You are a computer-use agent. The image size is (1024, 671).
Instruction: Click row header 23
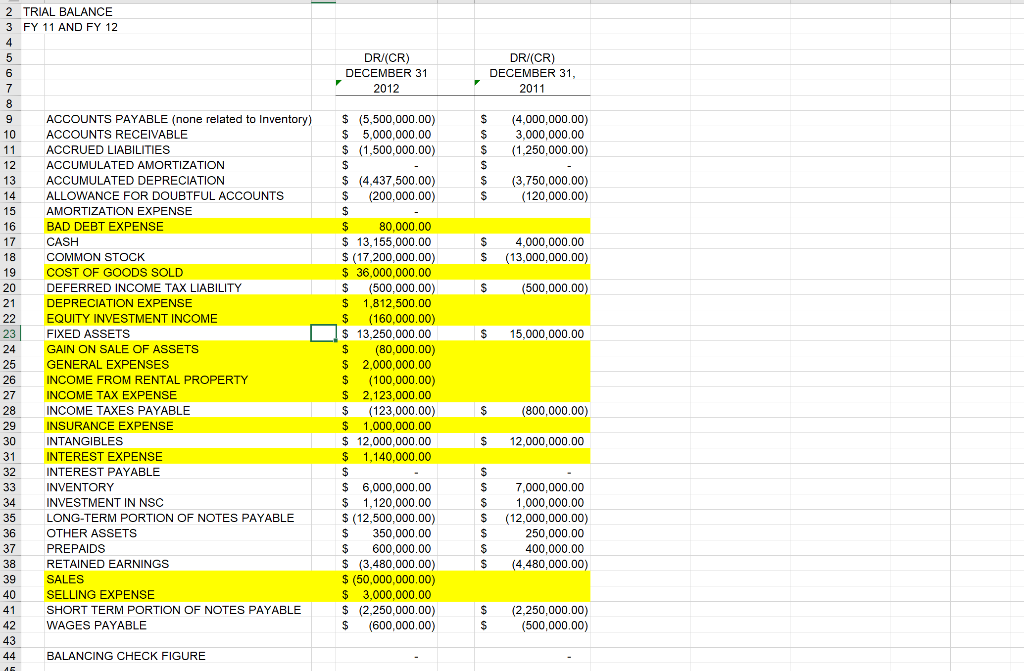(x=9, y=333)
